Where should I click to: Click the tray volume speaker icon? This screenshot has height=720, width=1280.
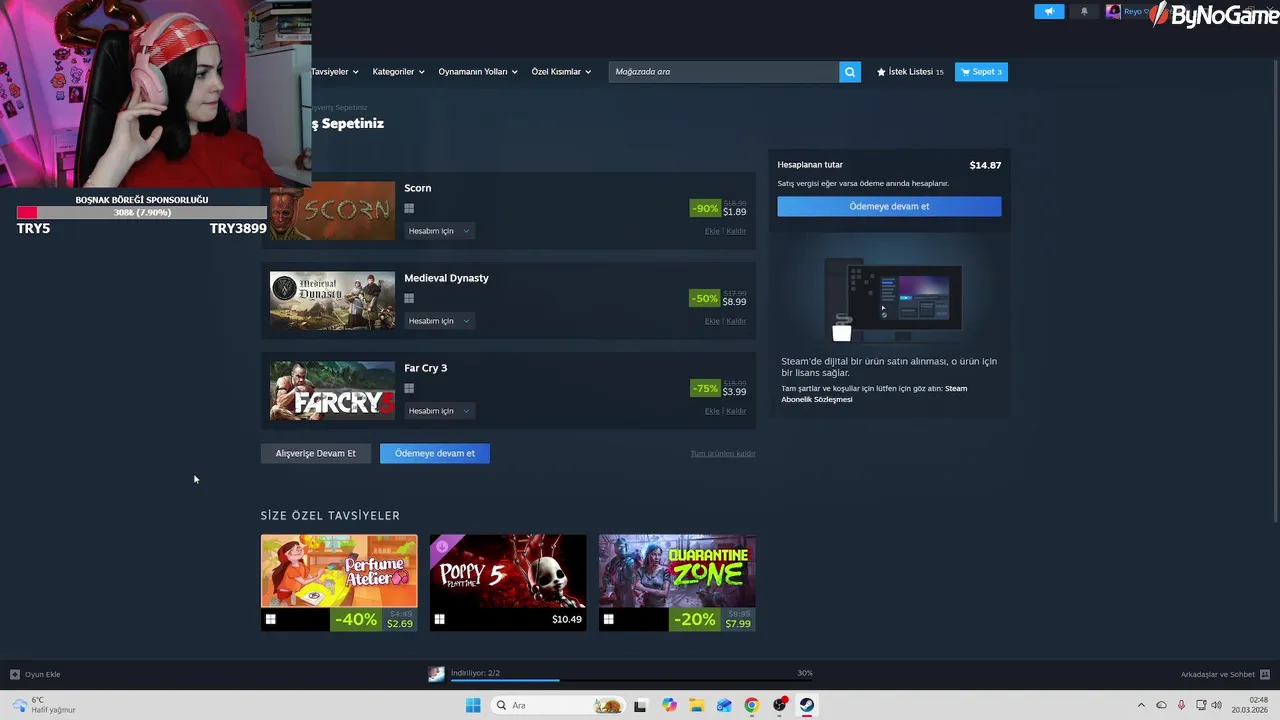(1216, 705)
